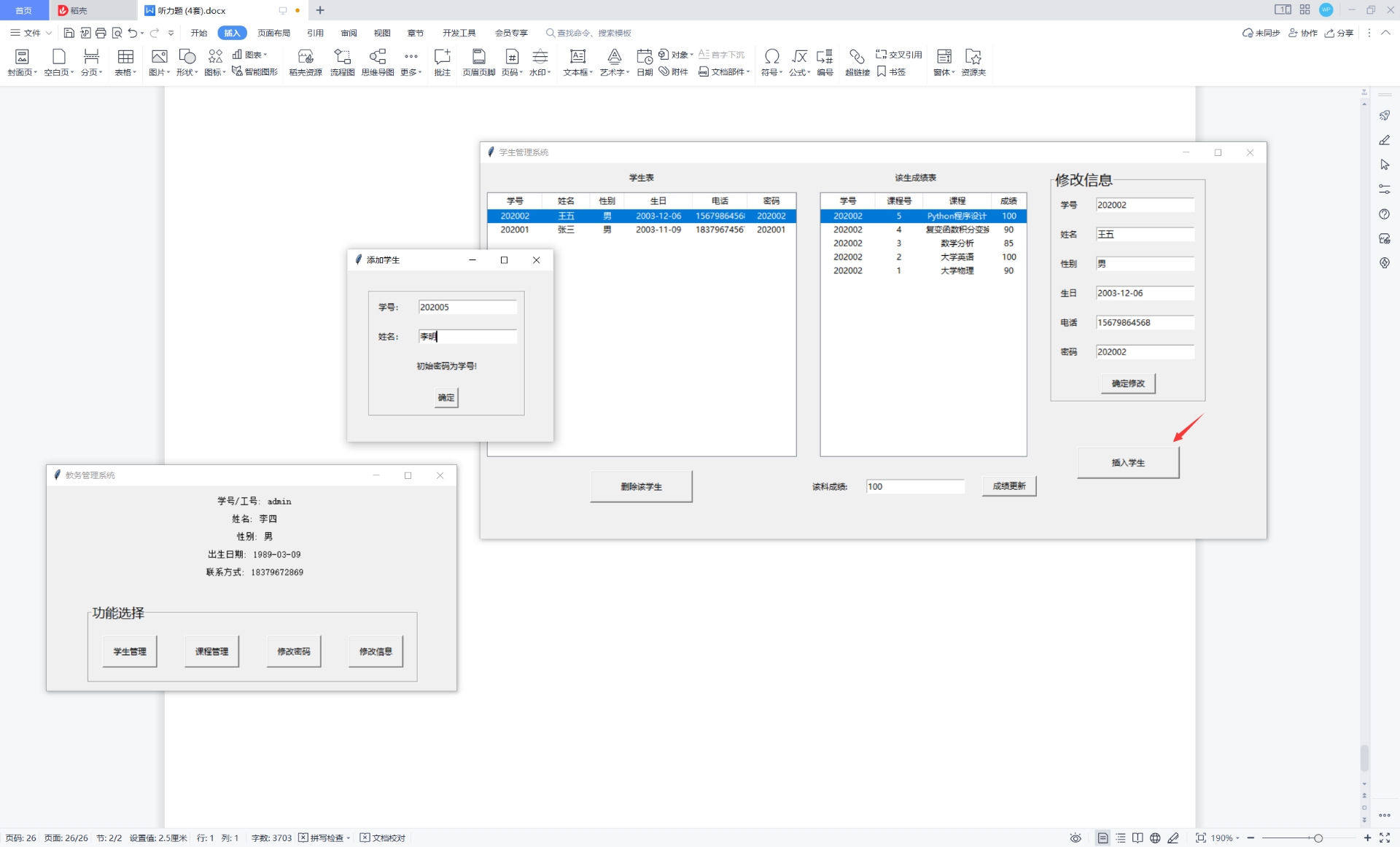Click the print icon in quick toolbar

coord(101,33)
